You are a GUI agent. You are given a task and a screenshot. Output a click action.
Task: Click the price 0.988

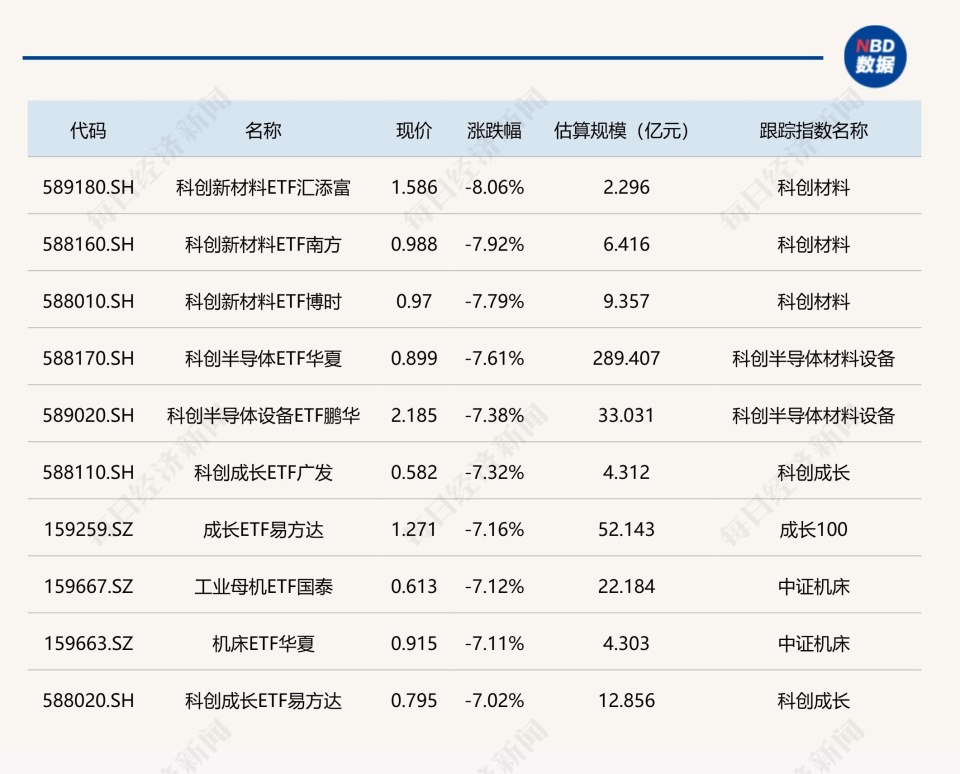(414, 244)
